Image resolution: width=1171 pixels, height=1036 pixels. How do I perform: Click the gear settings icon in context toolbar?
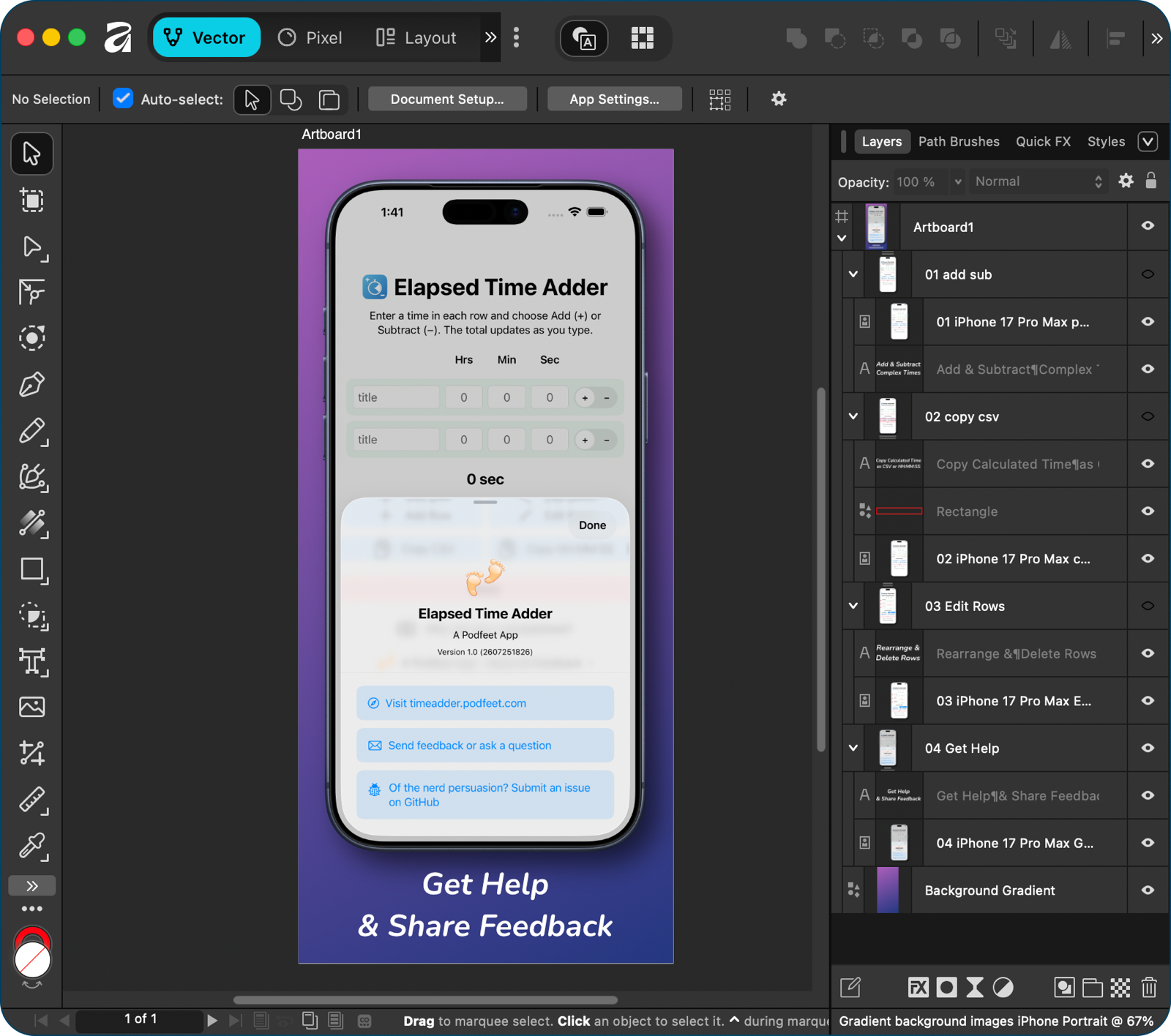click(x=779, y=99)
